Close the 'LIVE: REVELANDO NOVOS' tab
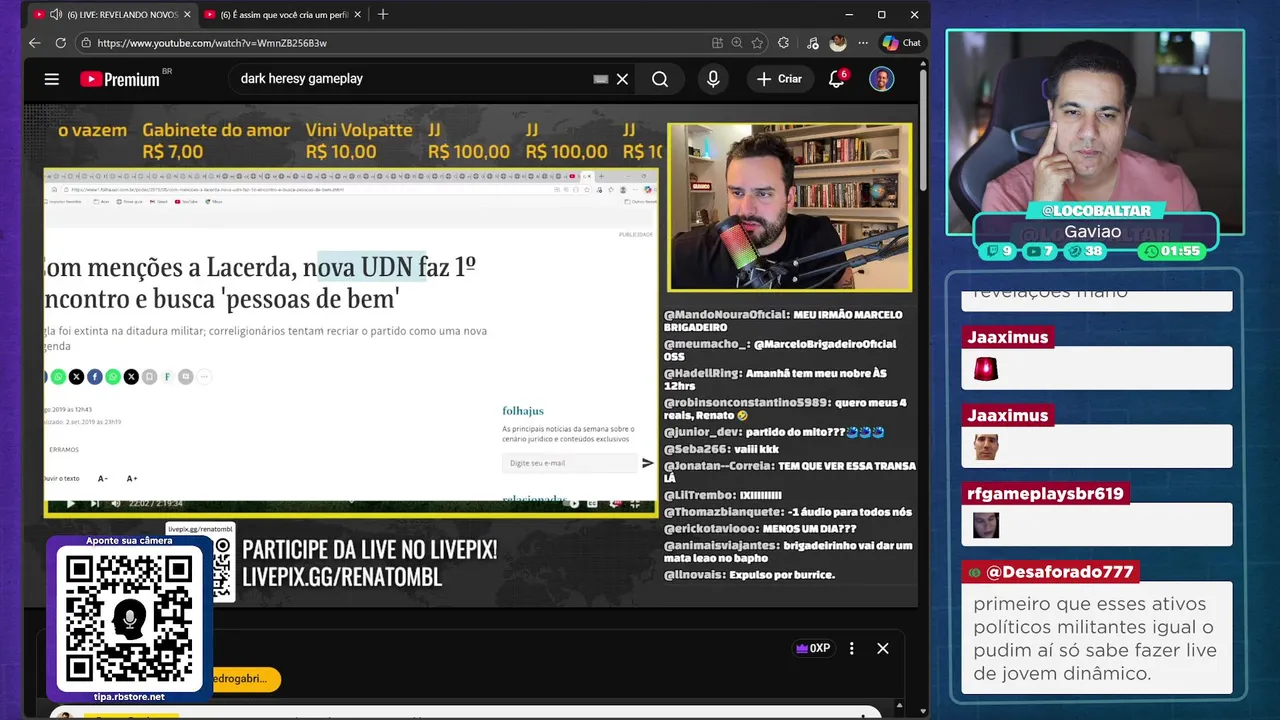Viewport: 1280px width, 720px height. point(185,15)
